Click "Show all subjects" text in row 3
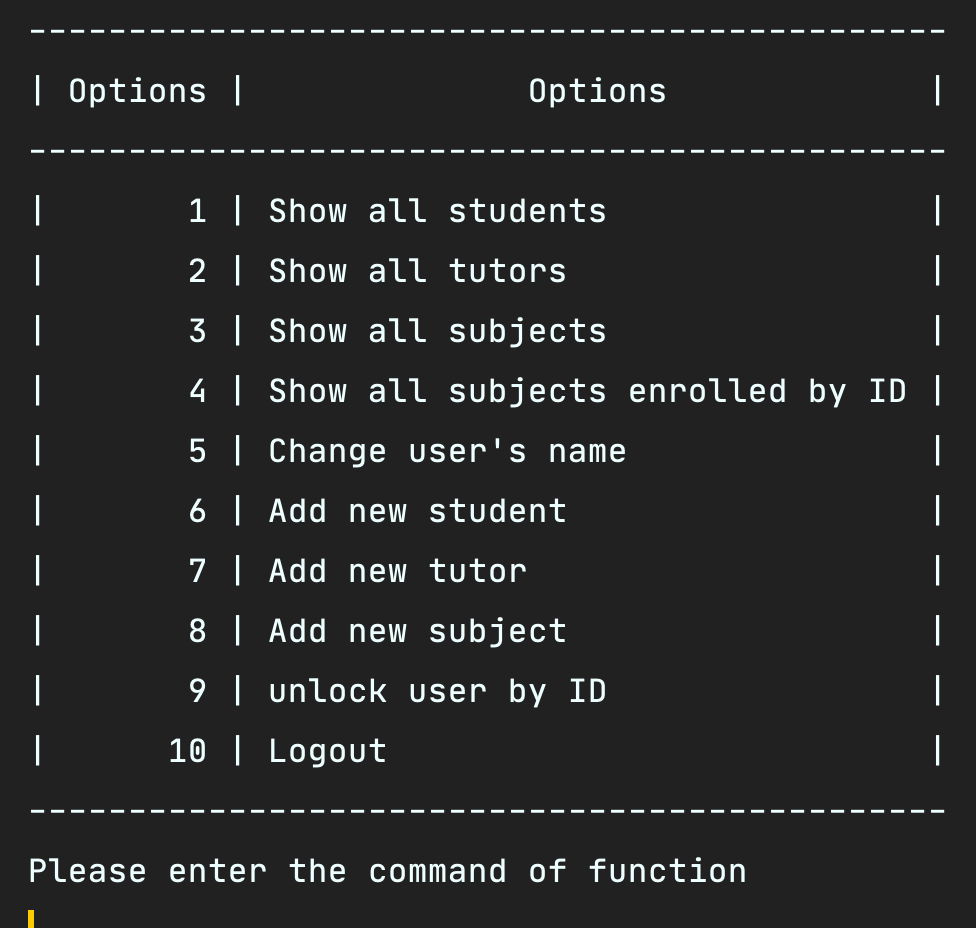 [x=437, y=331]
